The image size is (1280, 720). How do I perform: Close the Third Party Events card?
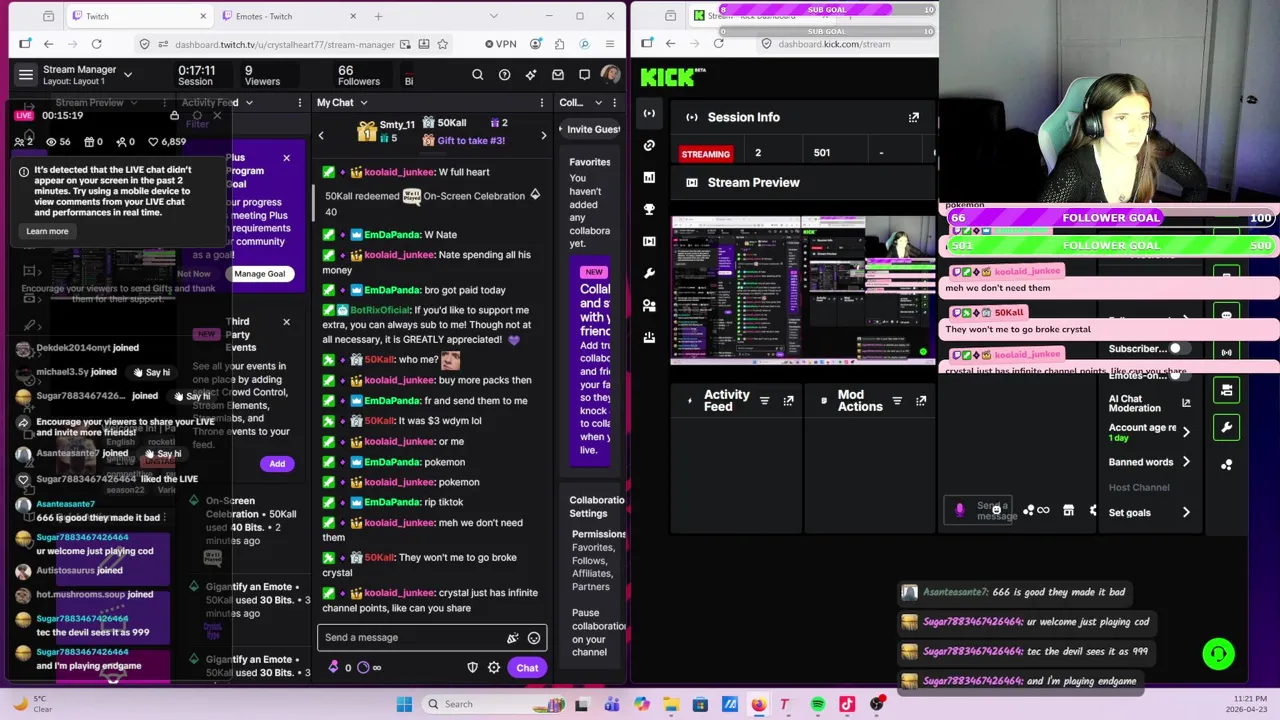(x=286, y=322)
